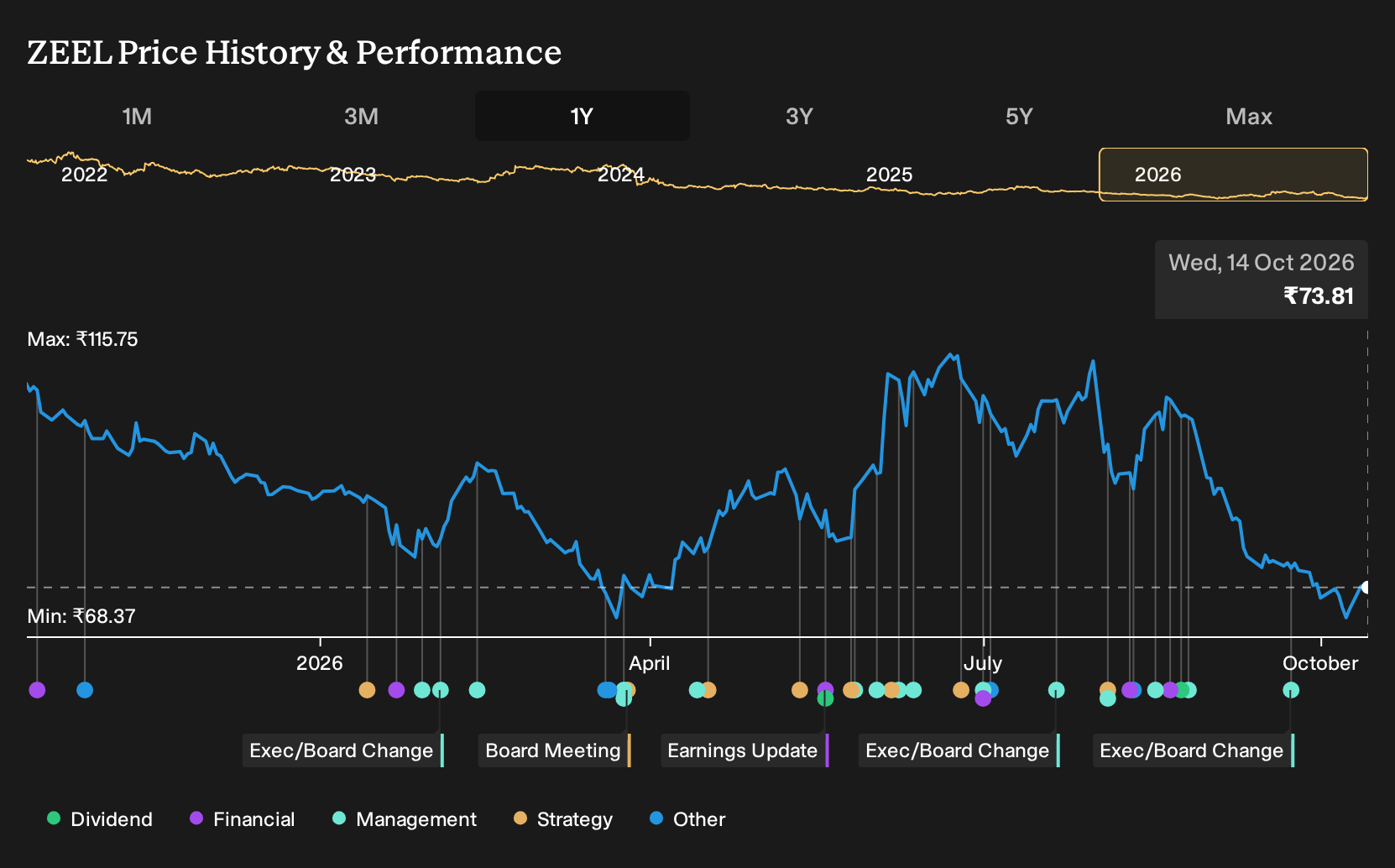The height and width of the screenshot is (868, 1395).
Task: Open the Earnings Update event label
Action: tap(745, 750)
